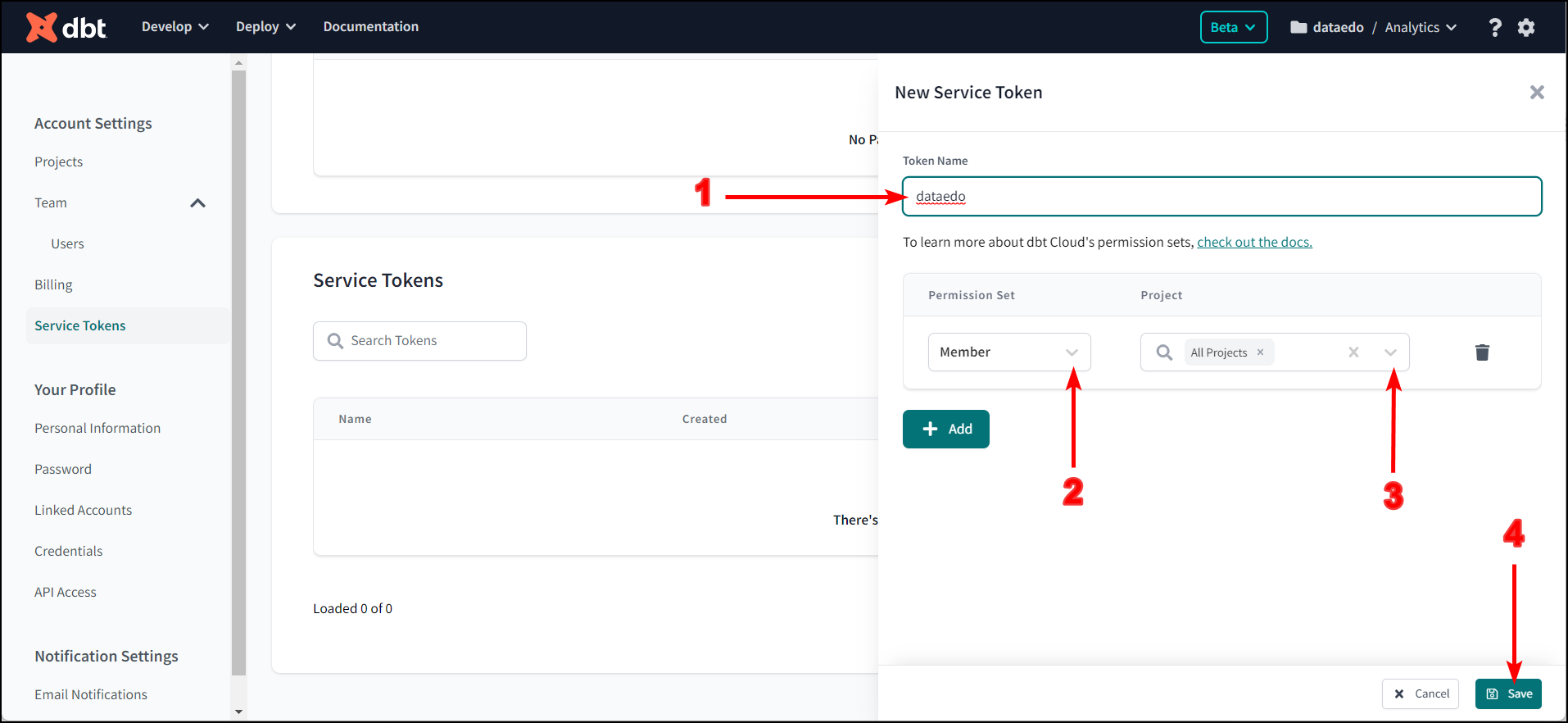The width and height of the screenshot is (1568, 723).
Task: Add another permission row
Action: click(945, 429)
